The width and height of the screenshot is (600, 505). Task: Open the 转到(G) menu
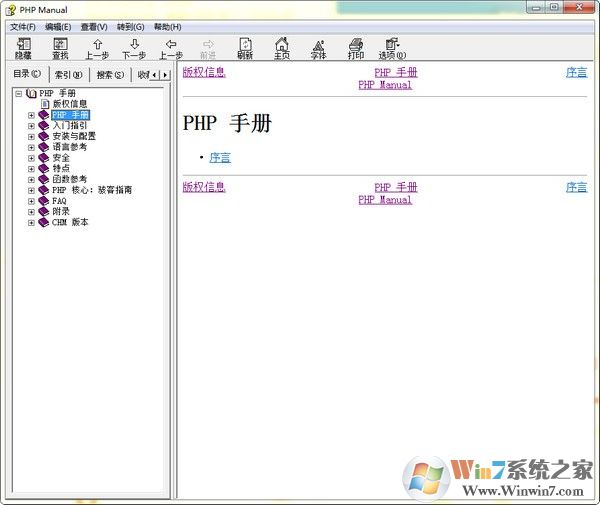[130, 27]
